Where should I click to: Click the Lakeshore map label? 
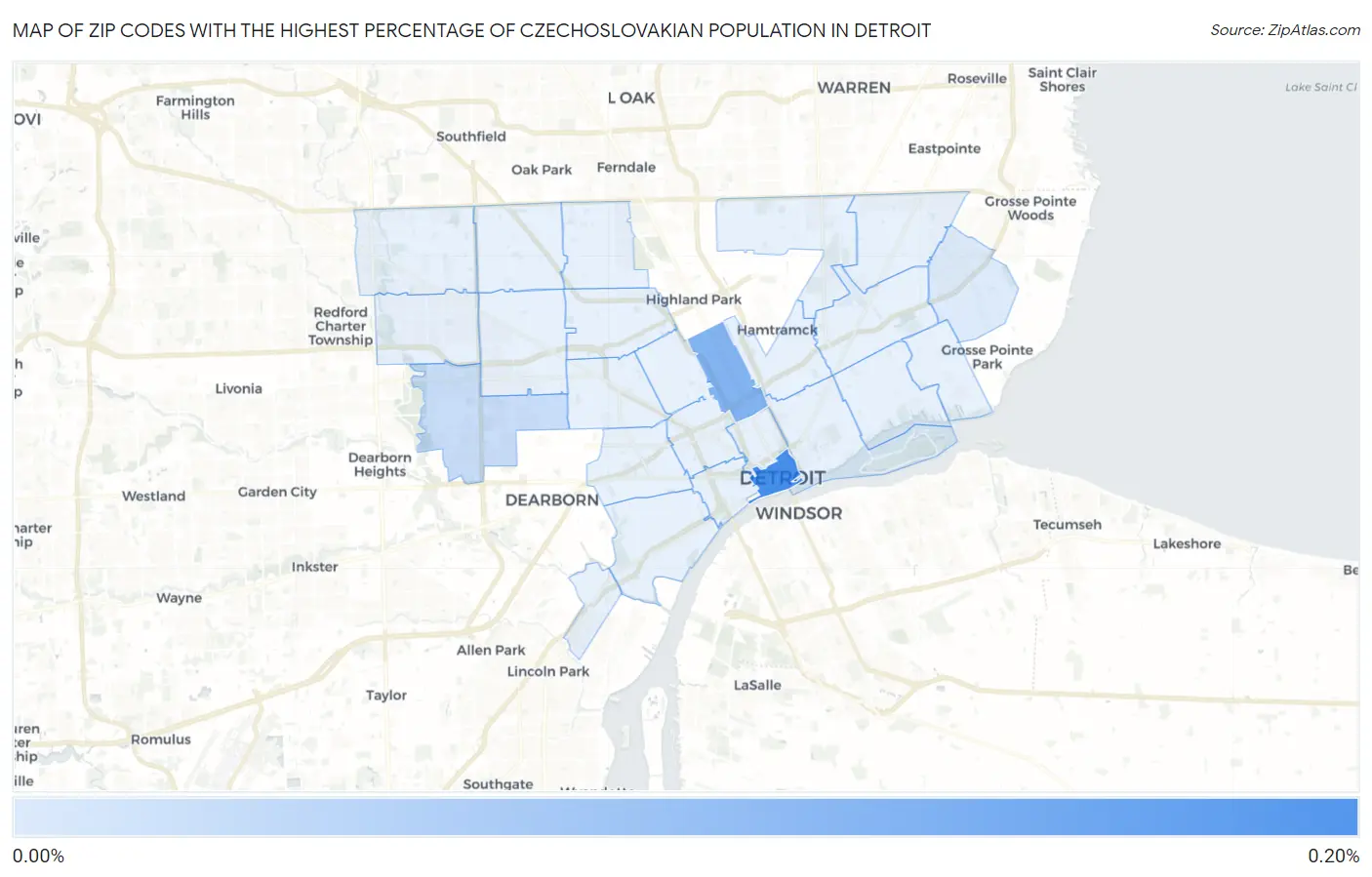(x=1187, y=544)
